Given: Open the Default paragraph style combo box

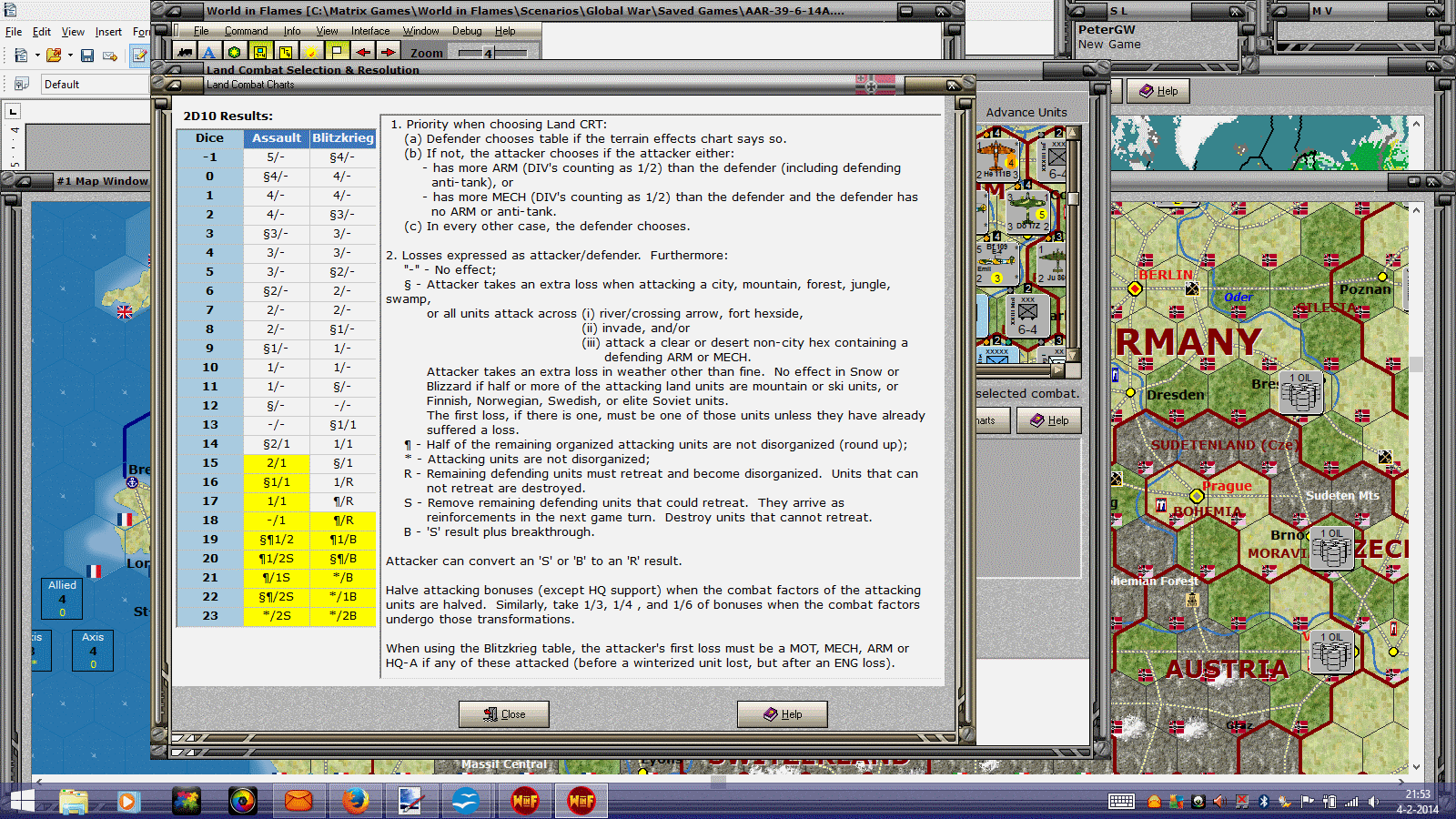Looking at the screenshot, I should [95, 85].
